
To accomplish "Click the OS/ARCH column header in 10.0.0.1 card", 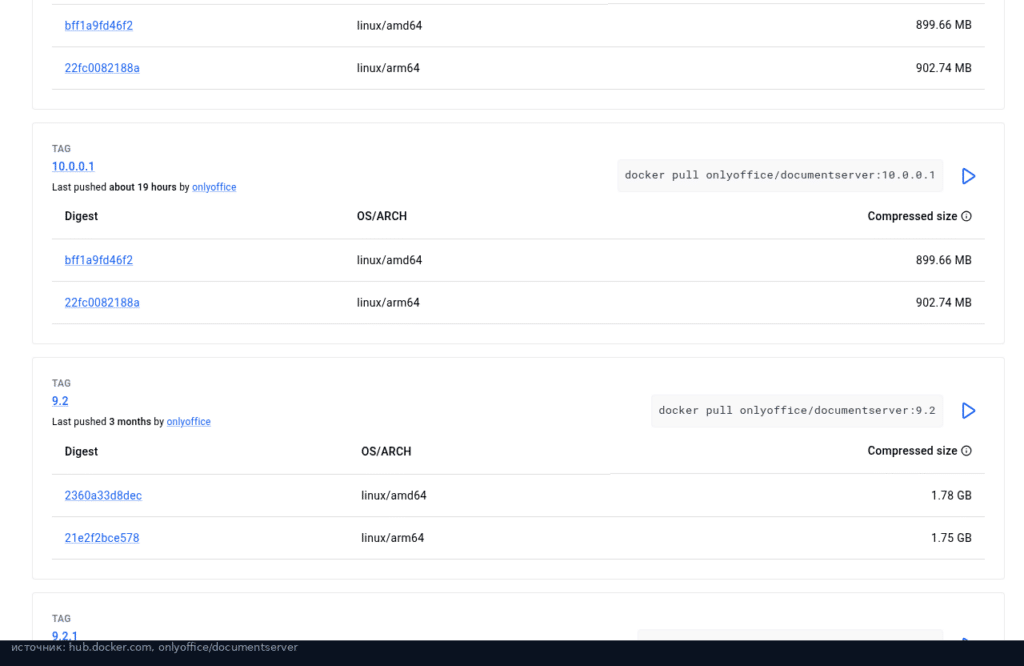I will point(381,216).
